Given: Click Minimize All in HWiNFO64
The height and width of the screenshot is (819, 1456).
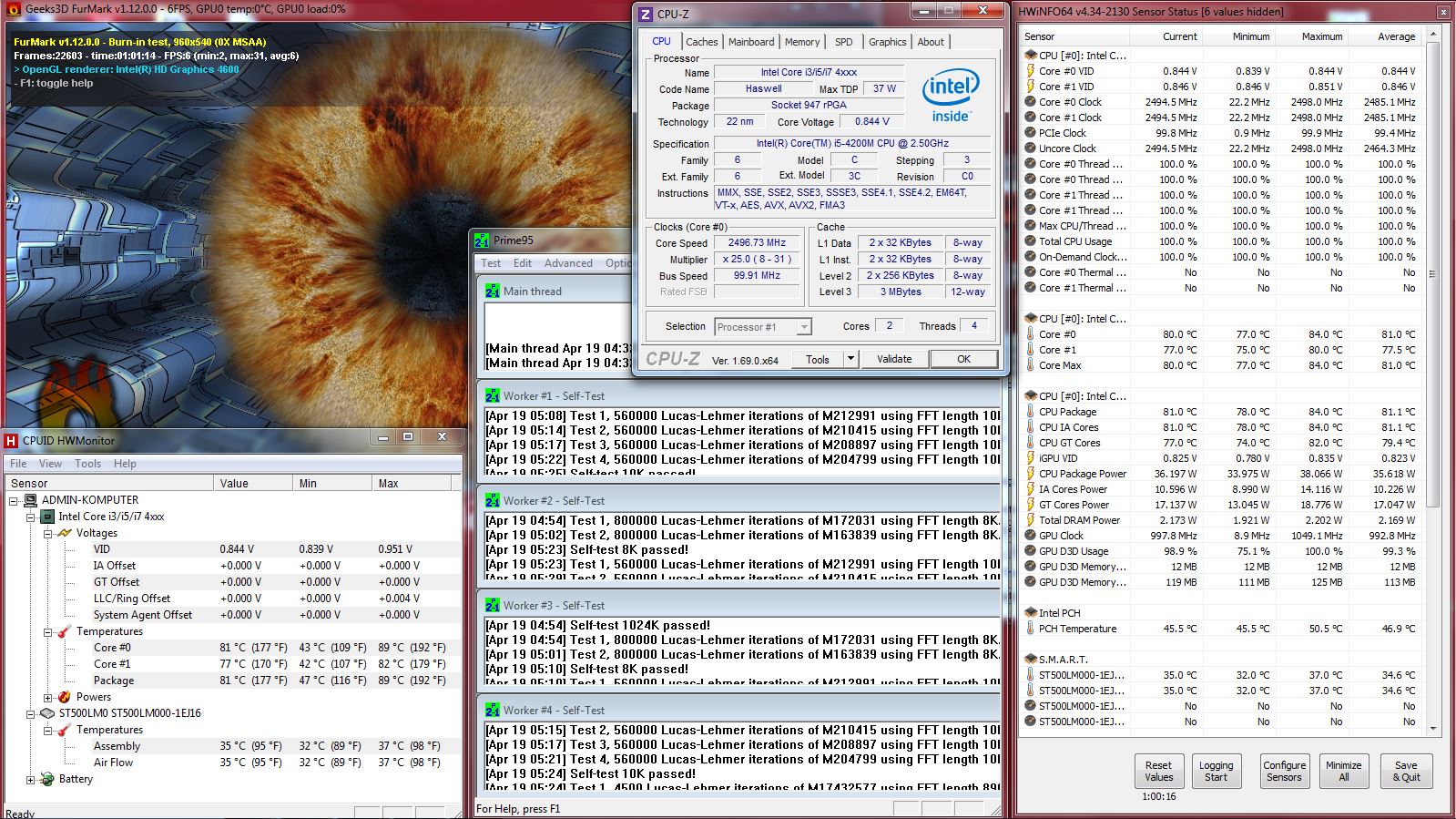Looking at the screenshot, I should (1343, 772).
